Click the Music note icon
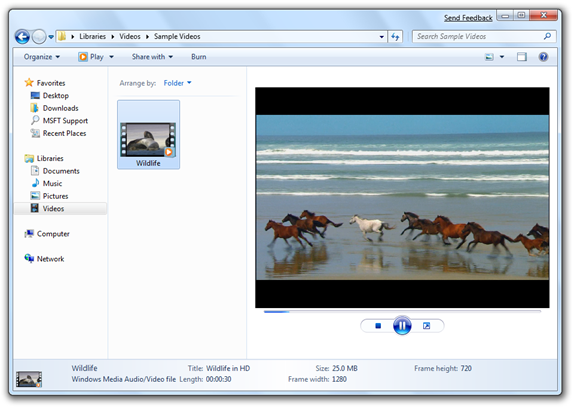Image resolution: width=574 pixels, height=408 pixels. (x=35, y=183)
